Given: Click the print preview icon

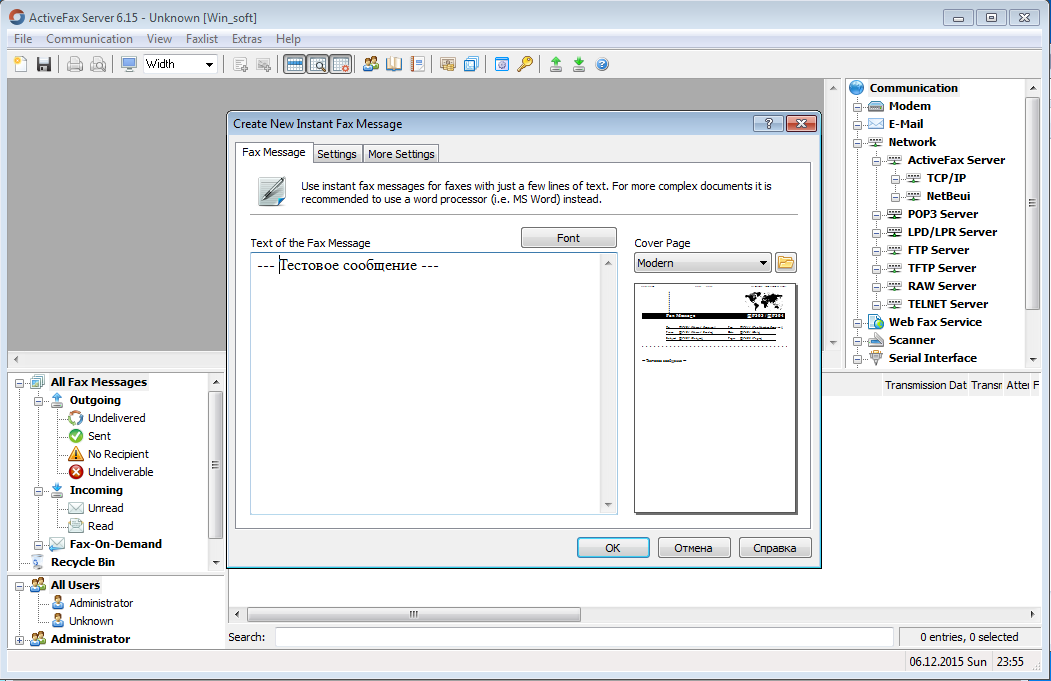Looking at the screenshot, I should click(98, 64).
